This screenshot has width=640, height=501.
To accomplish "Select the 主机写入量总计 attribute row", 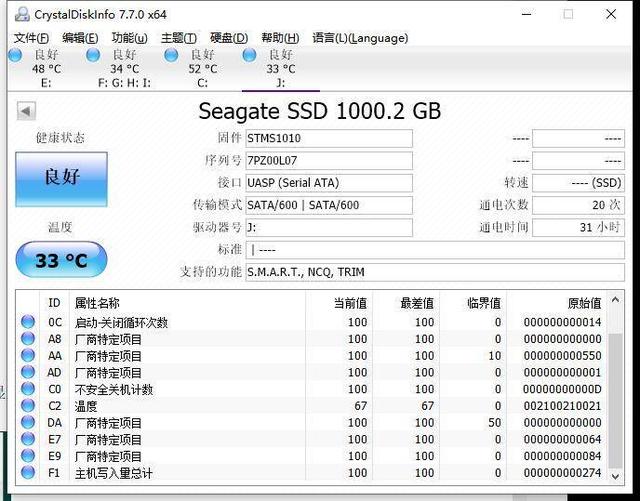I will pos(312,473).
